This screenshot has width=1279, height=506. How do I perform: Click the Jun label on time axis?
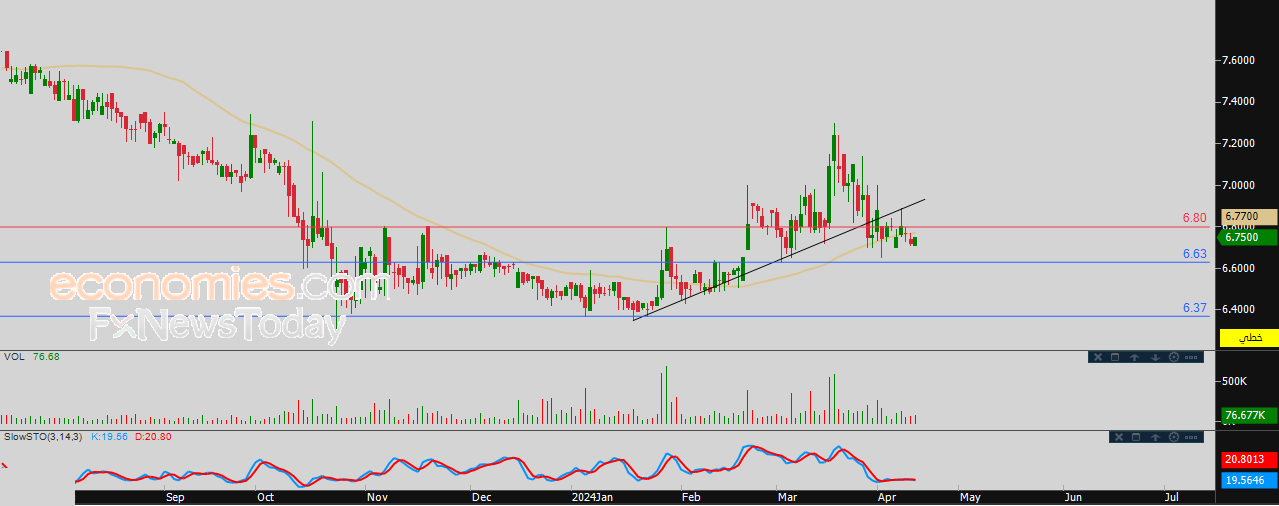point(1073,496)
